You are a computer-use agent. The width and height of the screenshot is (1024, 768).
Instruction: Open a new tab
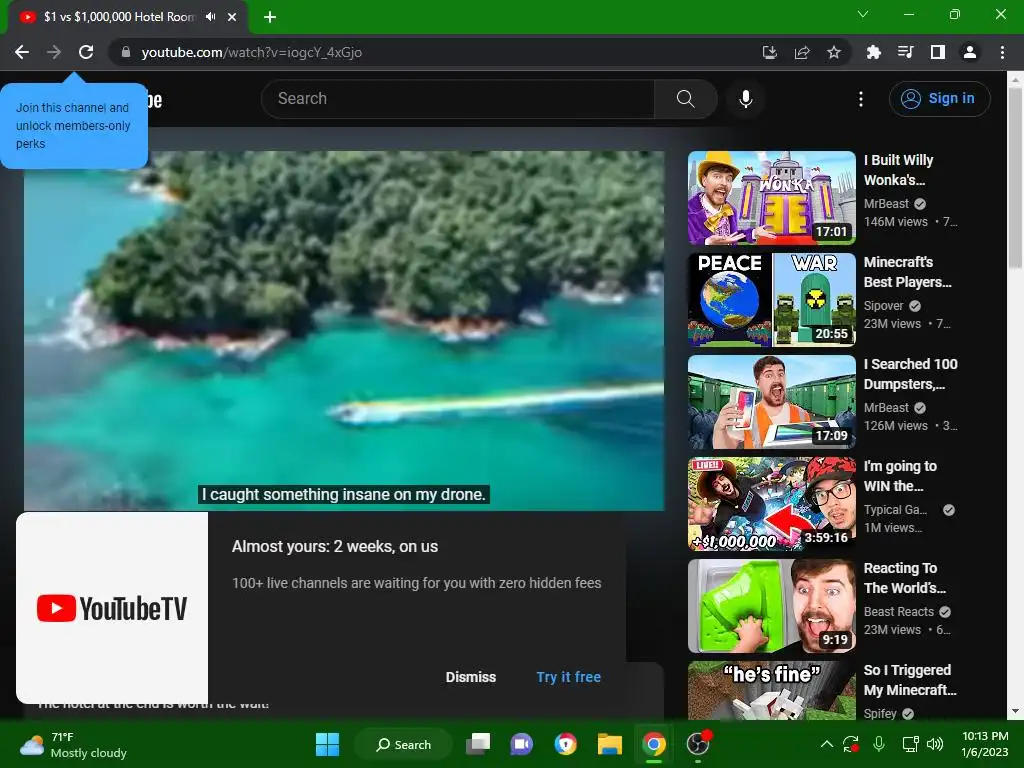tap(270, 17)
